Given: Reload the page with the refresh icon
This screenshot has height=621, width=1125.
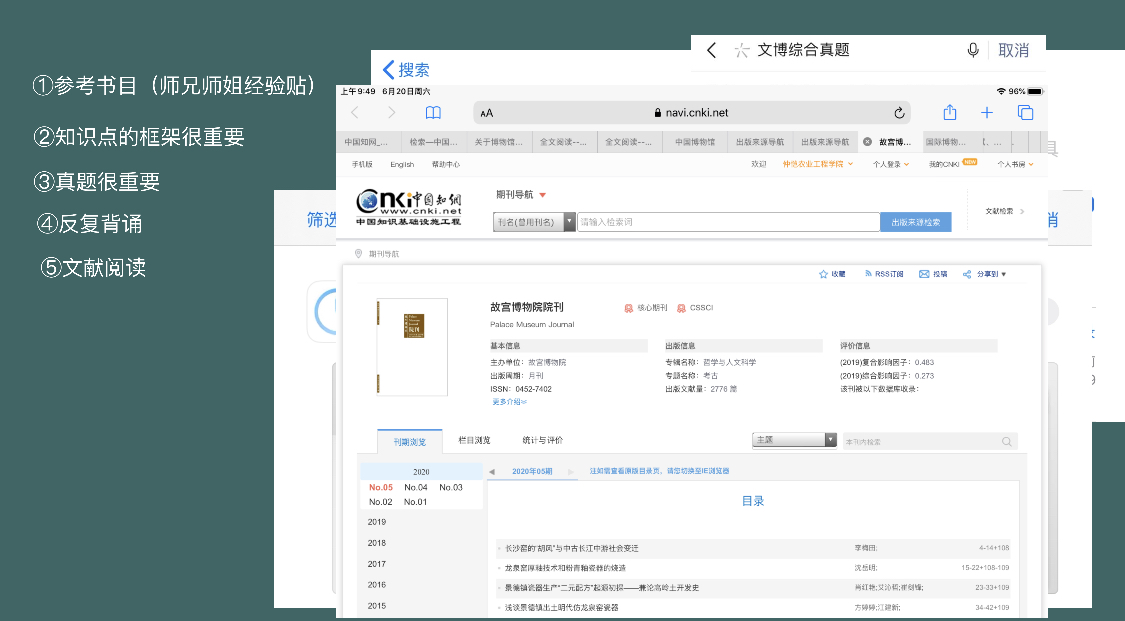Looking at the screenshot, I should (899, 113).
